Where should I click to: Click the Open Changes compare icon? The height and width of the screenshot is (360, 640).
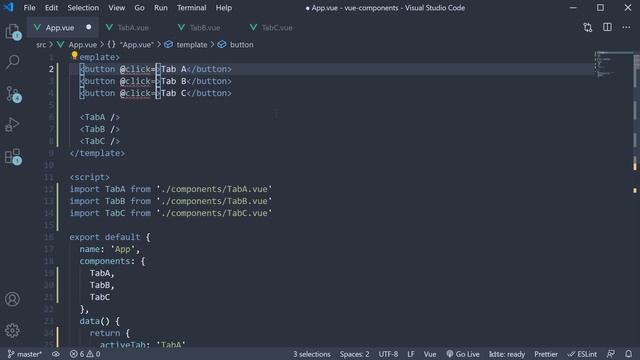[587, 27]
